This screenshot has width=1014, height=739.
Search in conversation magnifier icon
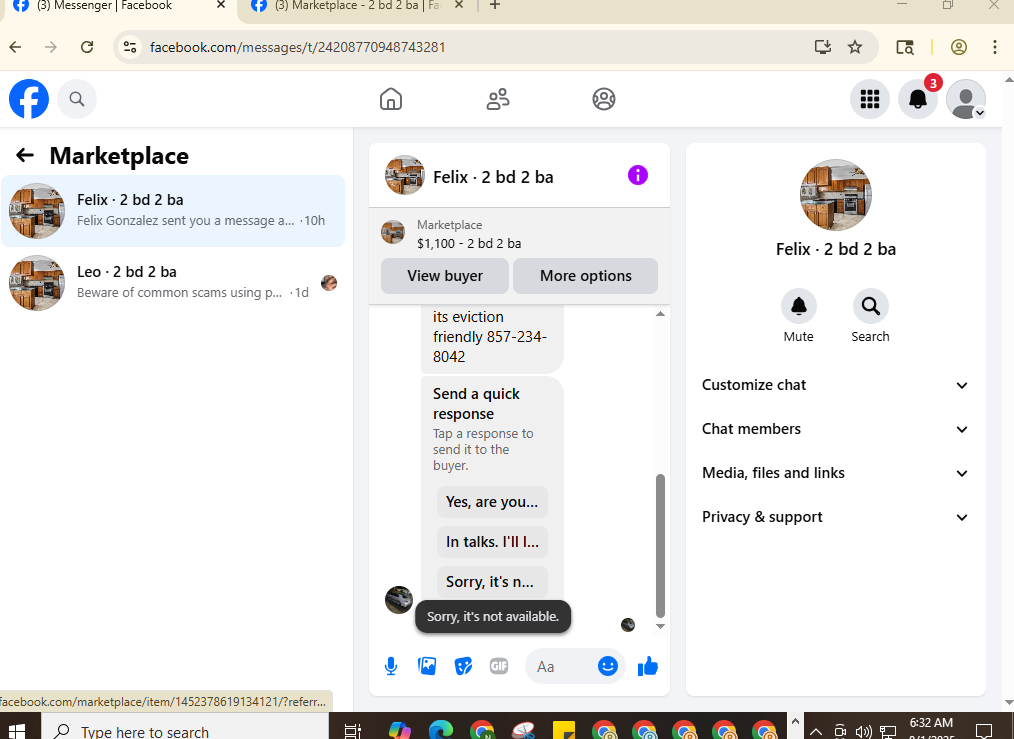870,306
